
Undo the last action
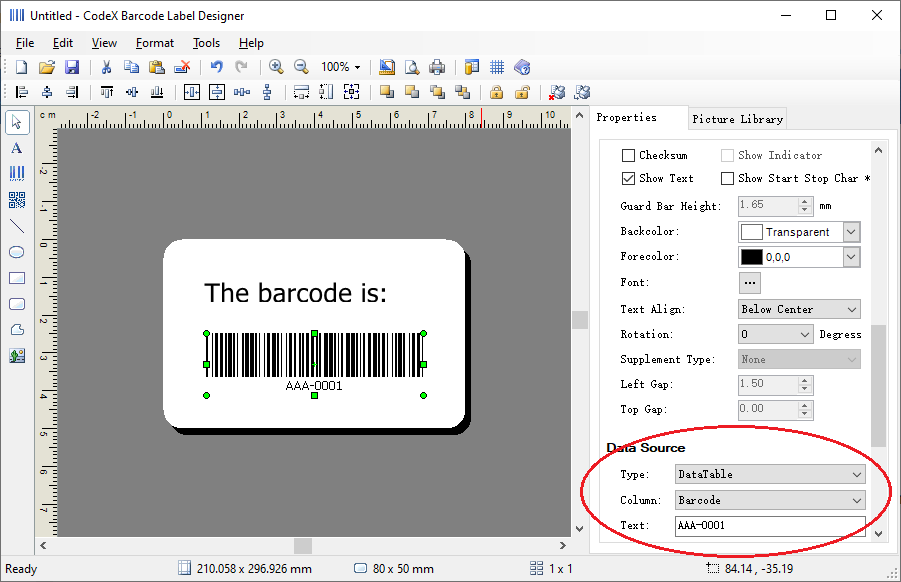pos(216,67)
